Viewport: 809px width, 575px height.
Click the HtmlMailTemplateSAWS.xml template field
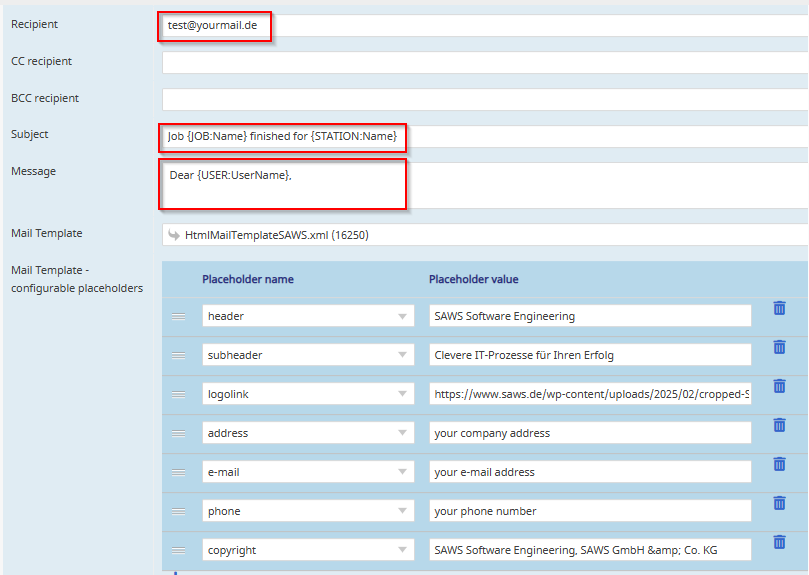click(x=485, y=235)
